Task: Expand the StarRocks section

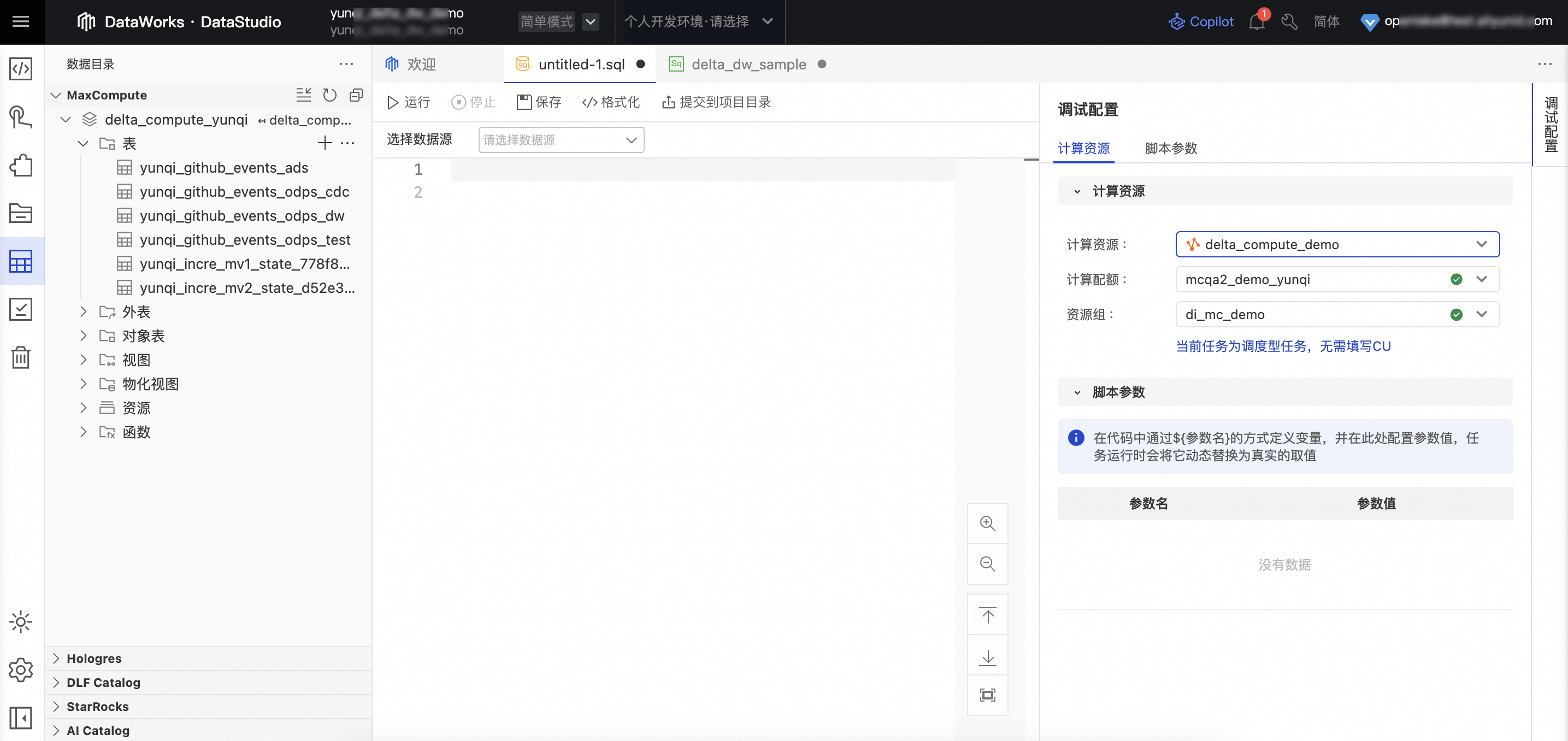Action: tap(55, 706)
